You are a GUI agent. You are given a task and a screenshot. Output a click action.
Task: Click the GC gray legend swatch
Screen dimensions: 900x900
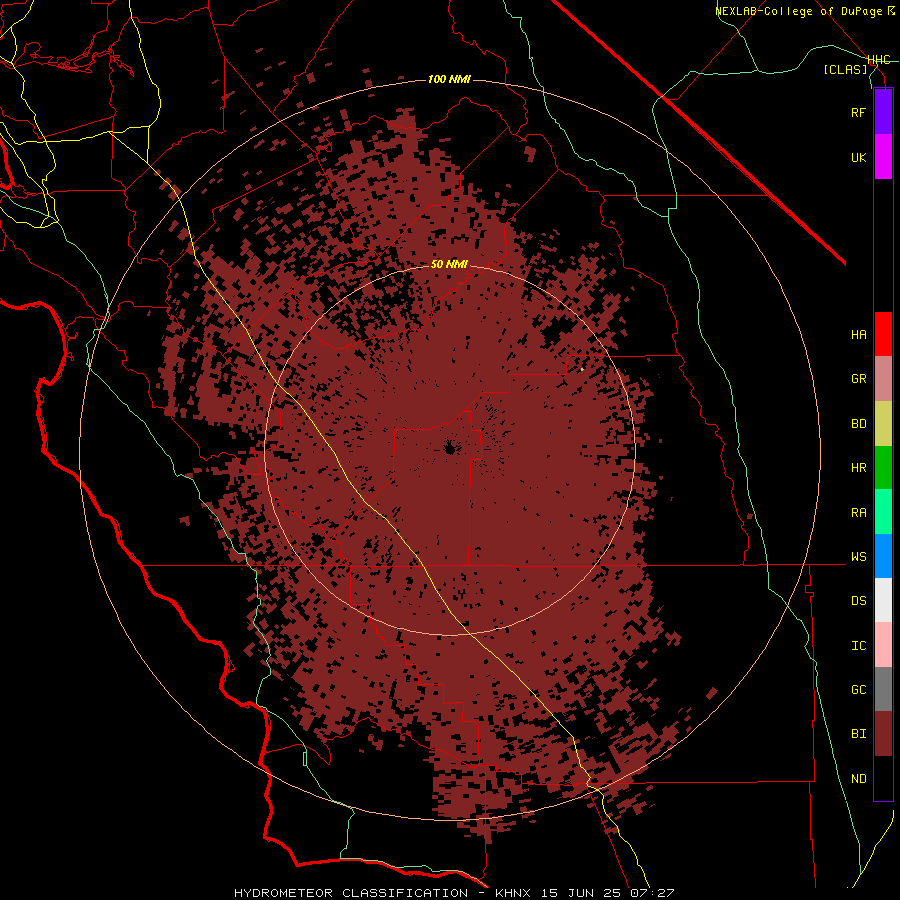point(883,689)
